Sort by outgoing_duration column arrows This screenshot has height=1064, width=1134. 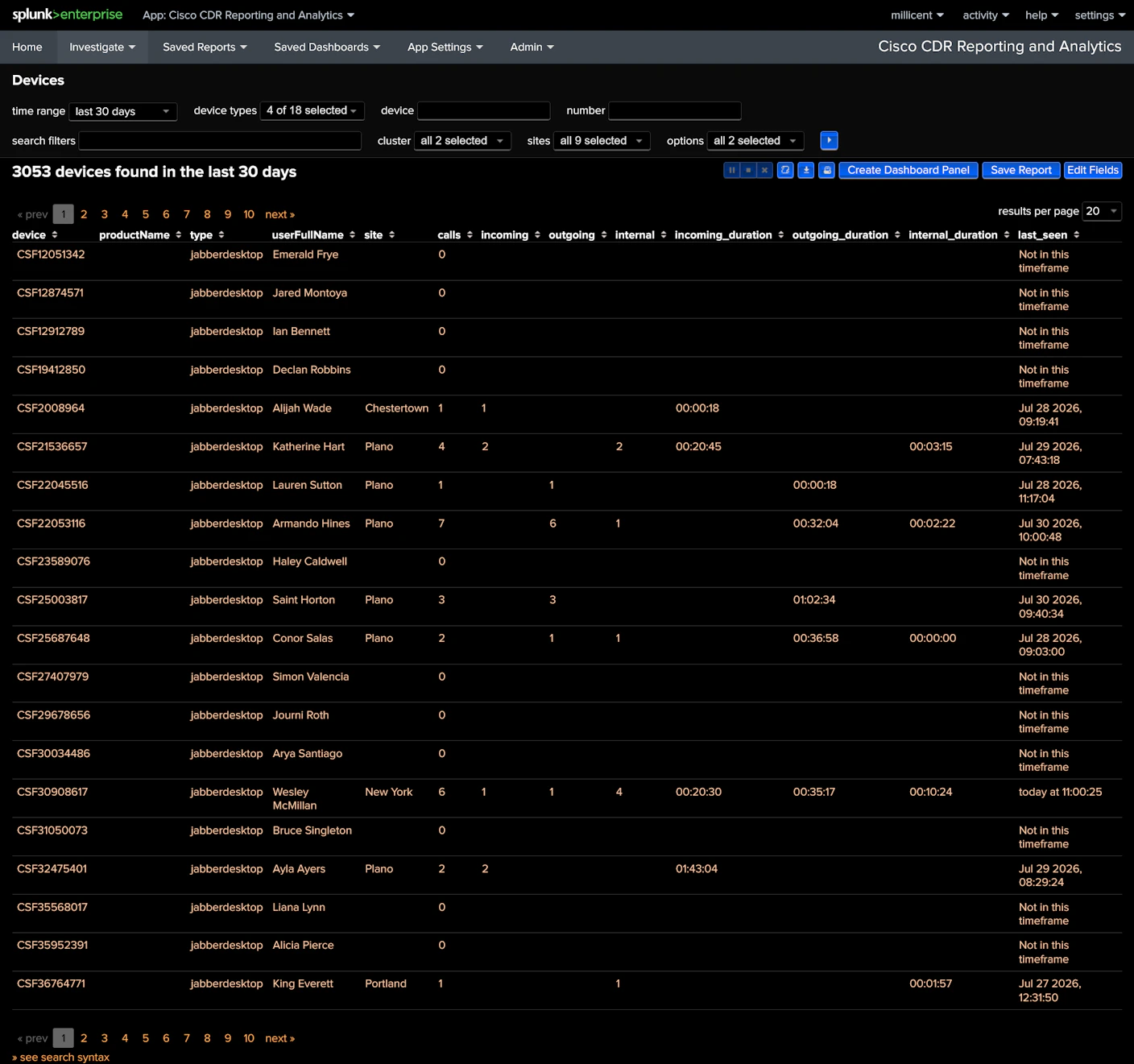(x=897, y=235)
